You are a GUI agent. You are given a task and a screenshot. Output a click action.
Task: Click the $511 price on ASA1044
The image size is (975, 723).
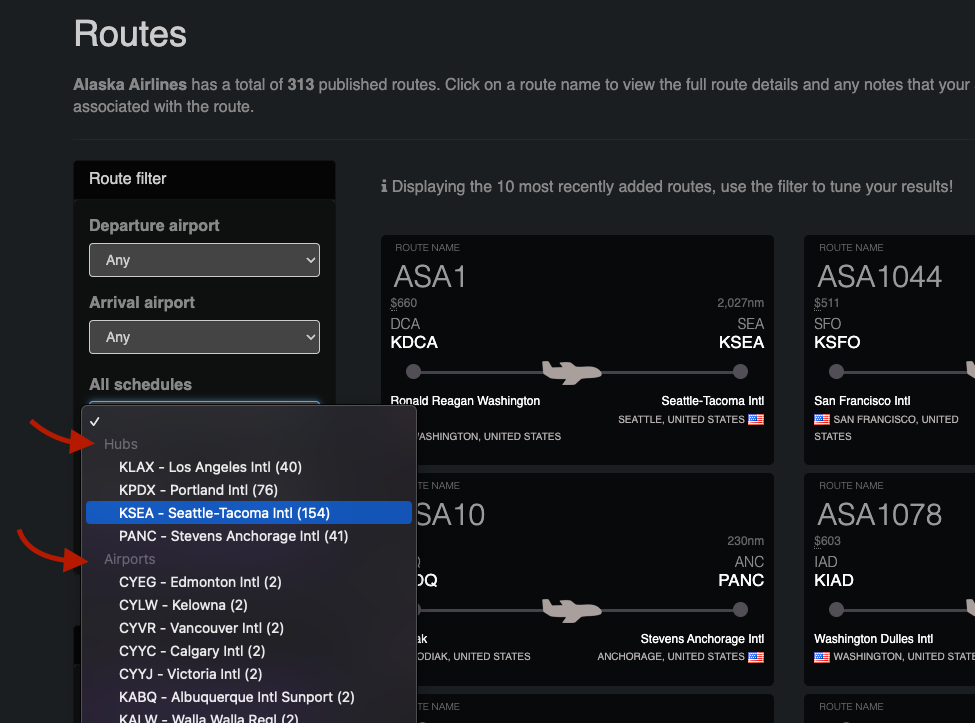coord(827,303)
